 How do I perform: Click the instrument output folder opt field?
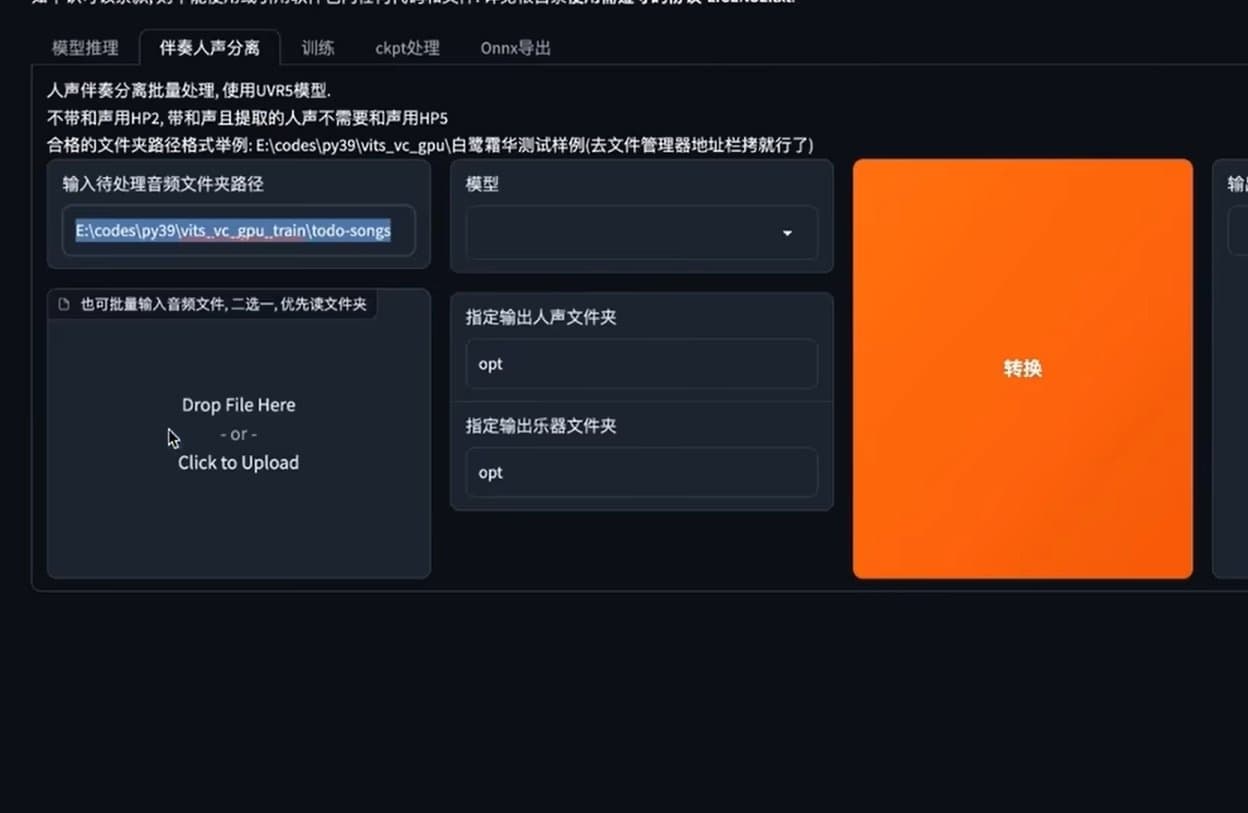tap(640, 472)
